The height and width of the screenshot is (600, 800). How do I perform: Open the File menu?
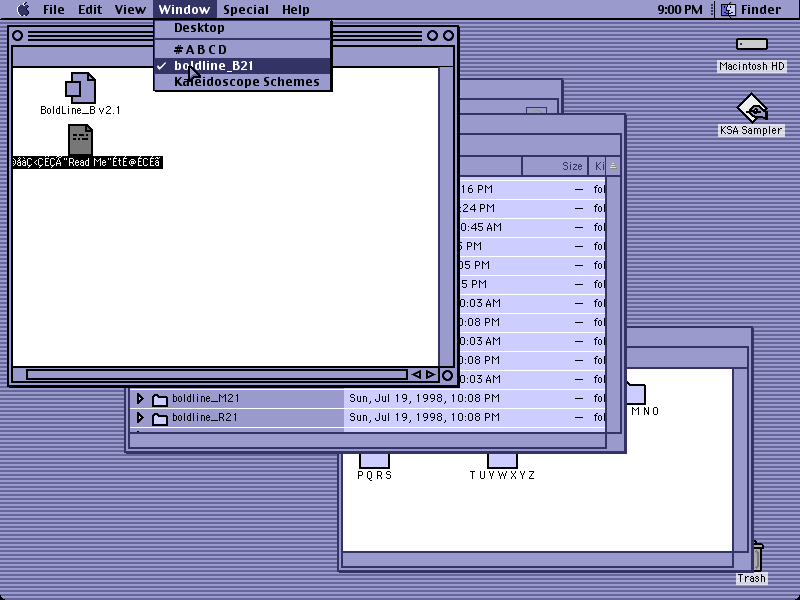pos(54,9)
